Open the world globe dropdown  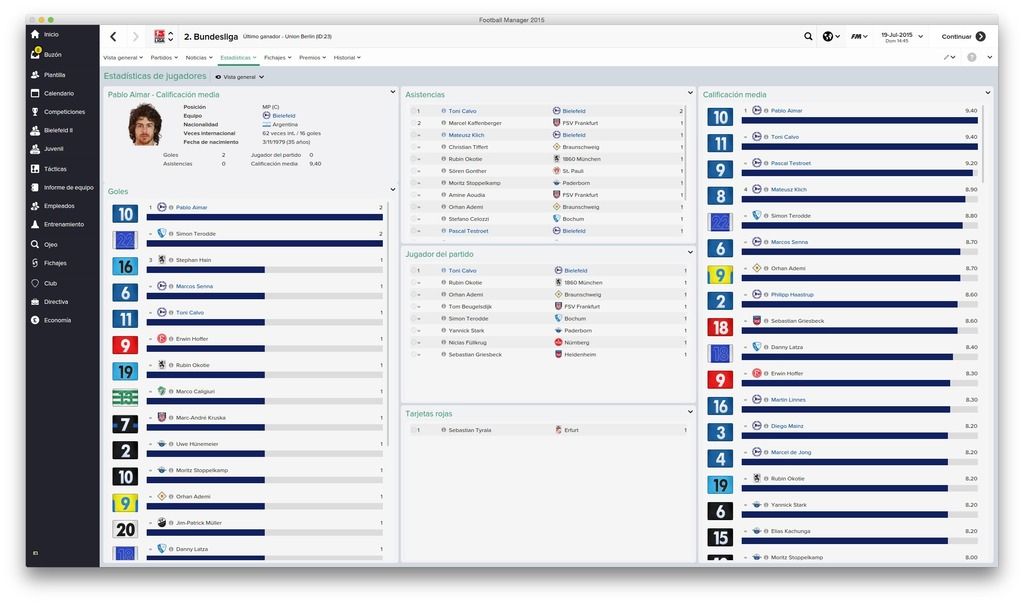coord(831,37)
